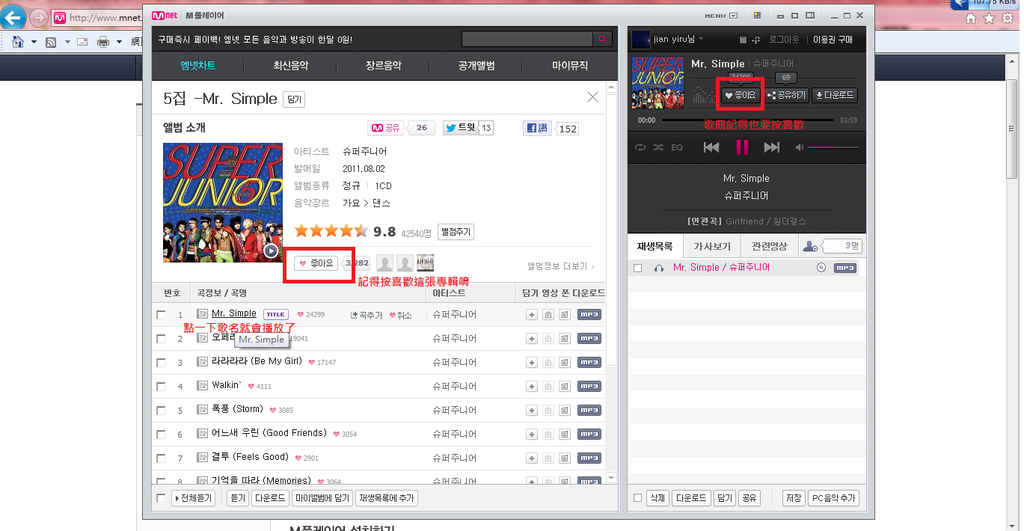Tick the select-all checkbox beside 전체듣기

tap(161, 498)
